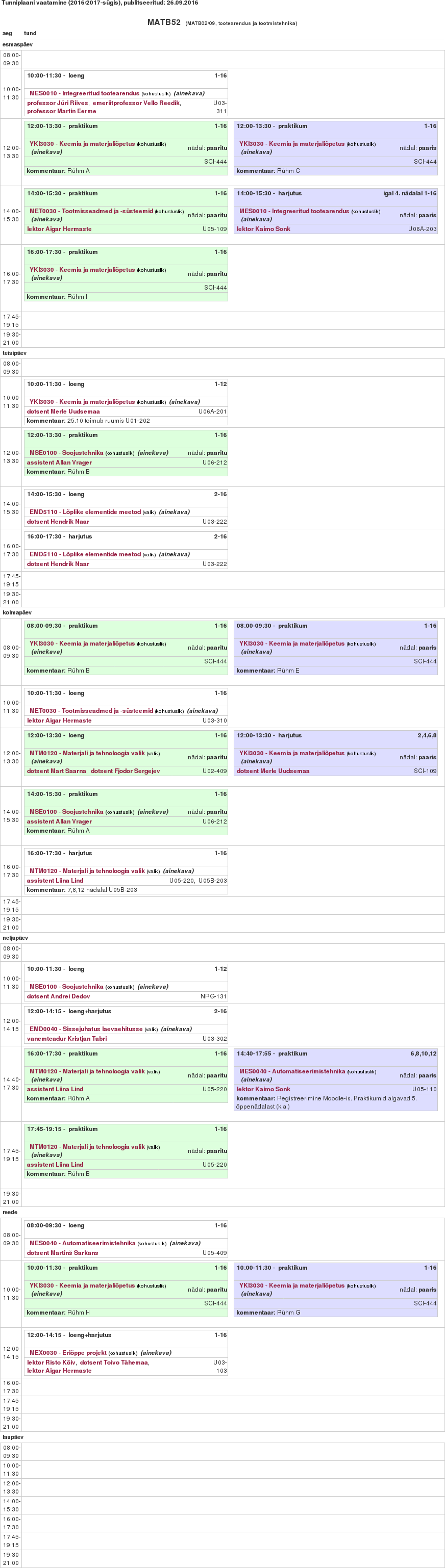
Task: Open professor Jüri Riives link
Action: 57,103
